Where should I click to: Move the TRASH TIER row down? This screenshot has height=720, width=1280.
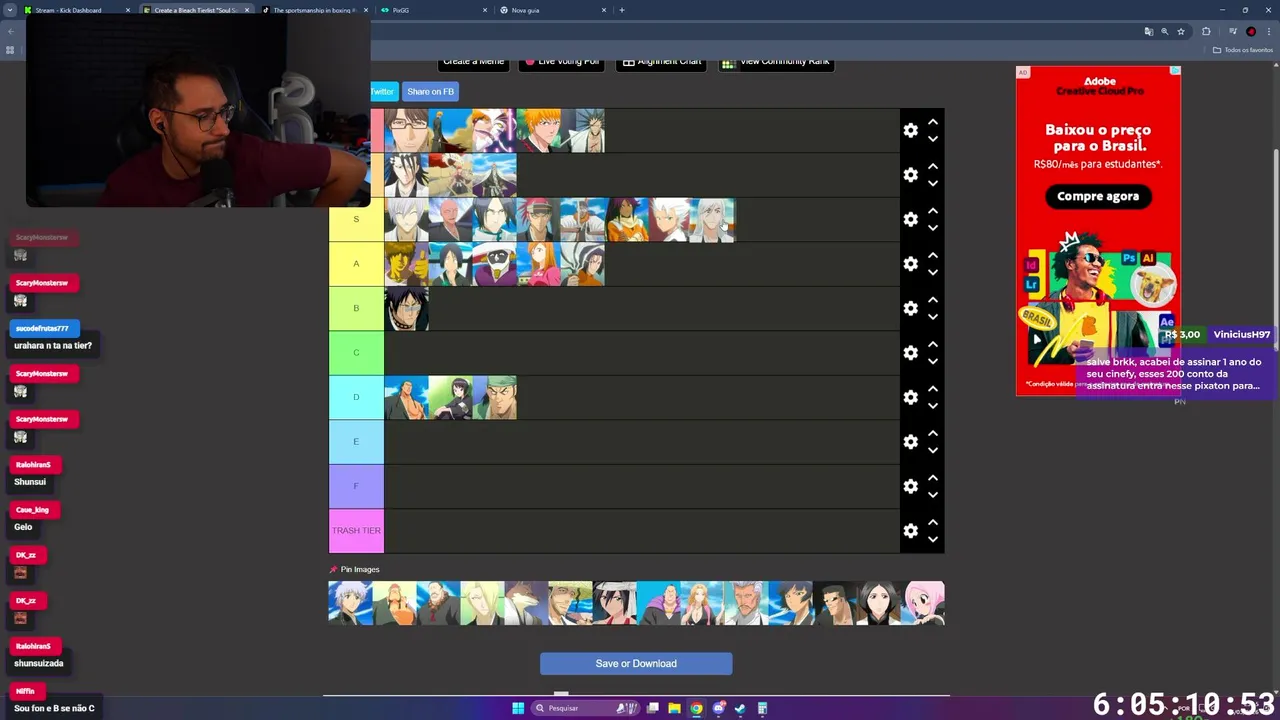tap(933, 539)
